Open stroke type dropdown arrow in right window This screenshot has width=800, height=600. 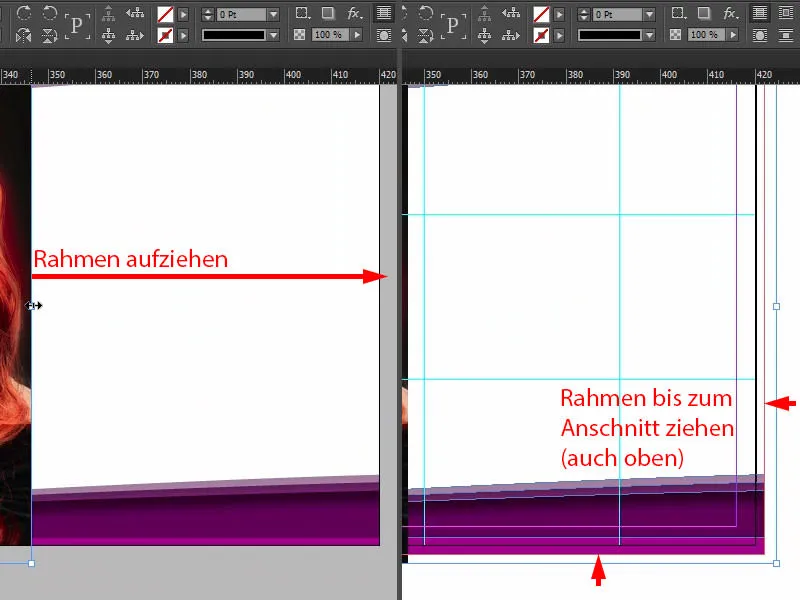(649, 35)
